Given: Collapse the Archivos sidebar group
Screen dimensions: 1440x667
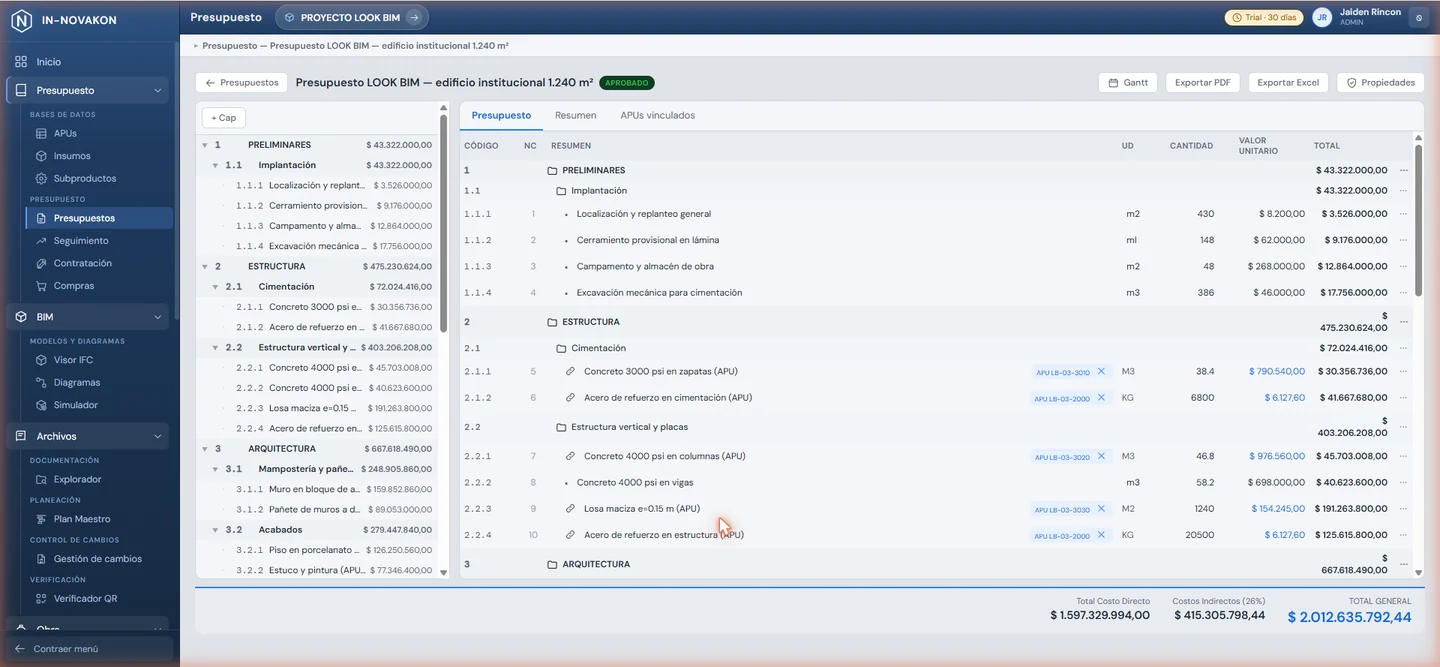Looking at the screenshot, I should tap(157, 437).
